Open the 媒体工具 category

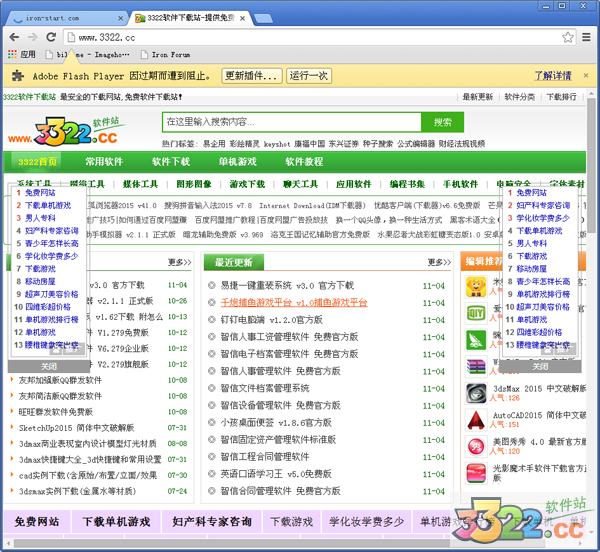[x=140, y=184]
